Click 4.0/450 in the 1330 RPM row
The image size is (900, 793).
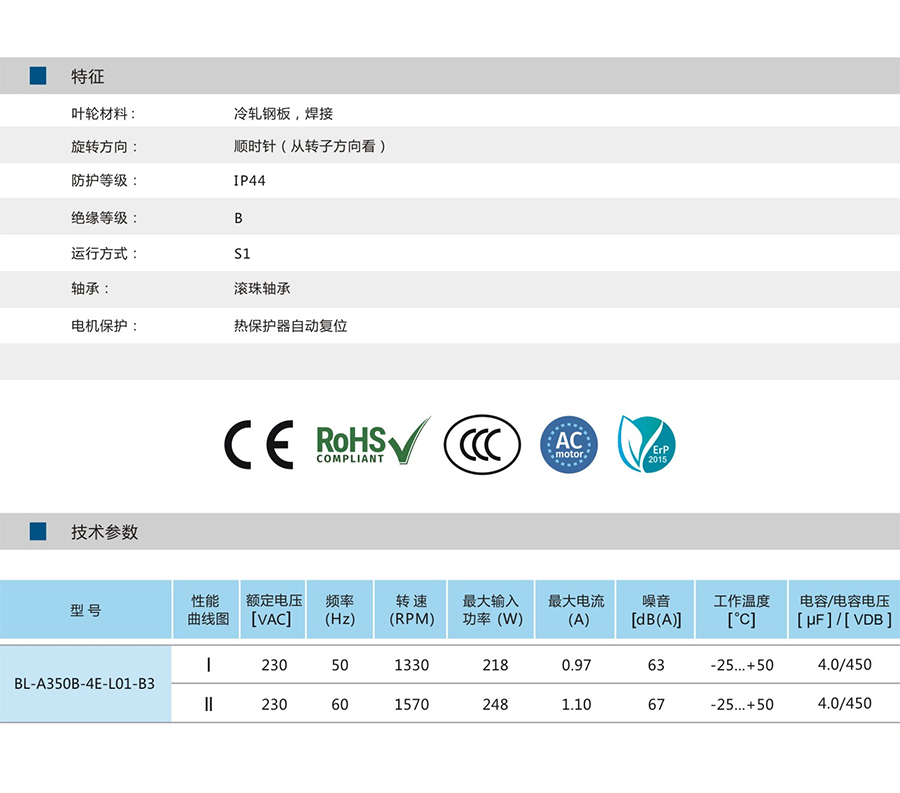844,664
